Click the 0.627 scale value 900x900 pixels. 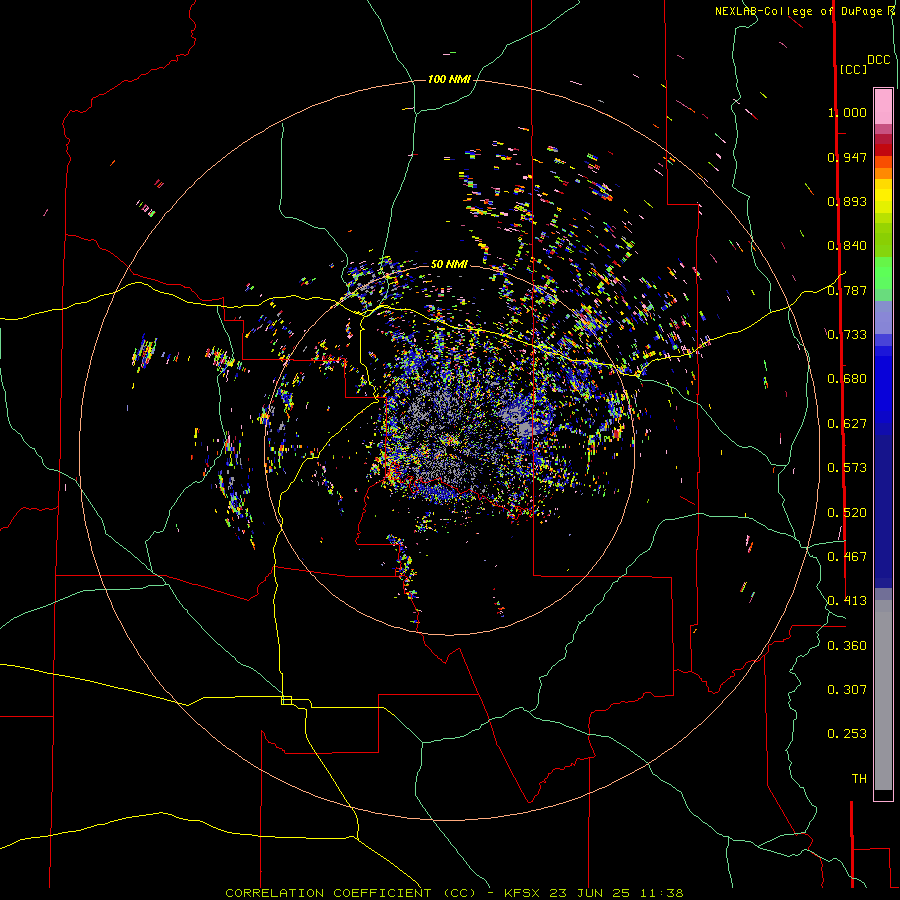847,424
